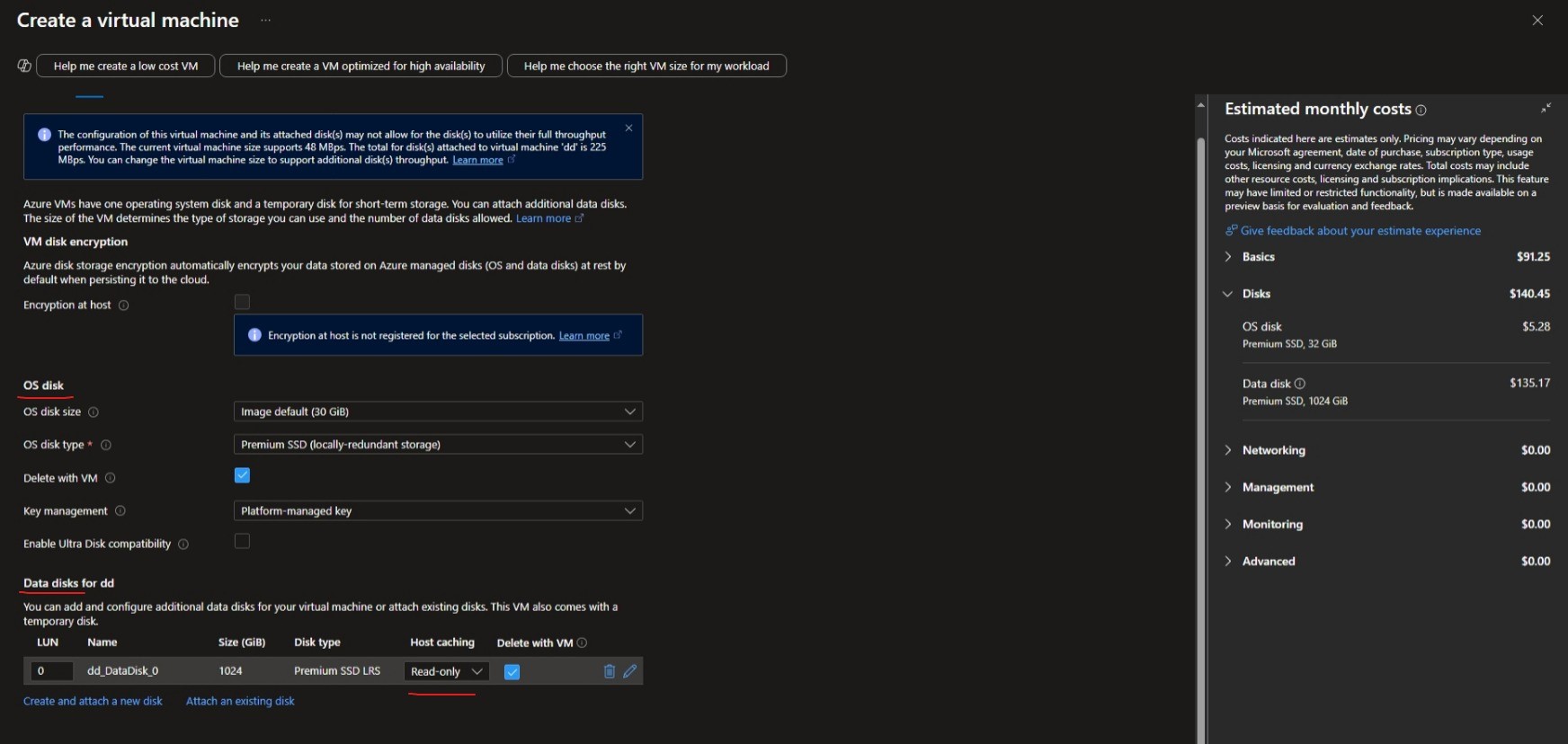Select Premium SSD LRS disk type cell
This screenshot has height=744, width=1568.
(x=337, y=671)
